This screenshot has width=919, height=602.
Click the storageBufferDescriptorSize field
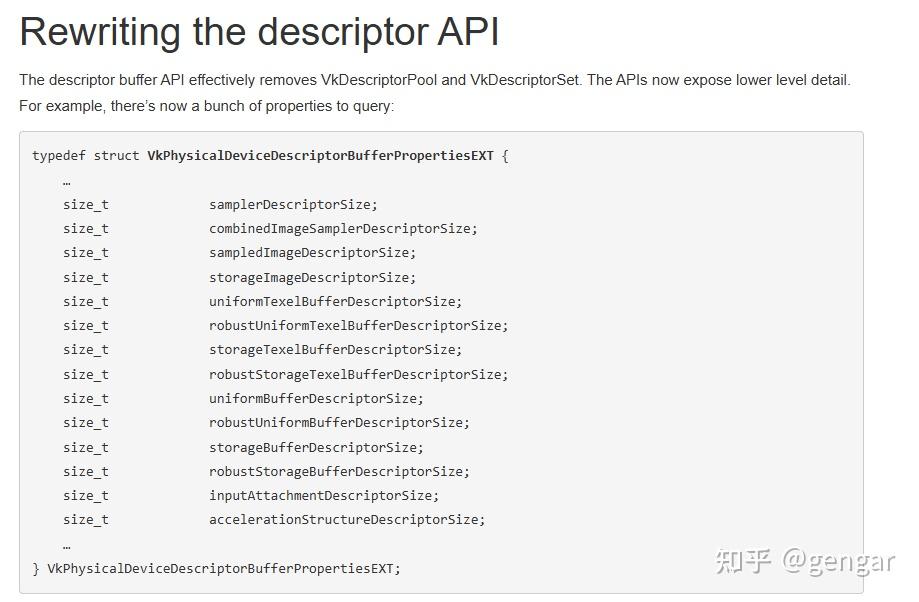[316, 447]
